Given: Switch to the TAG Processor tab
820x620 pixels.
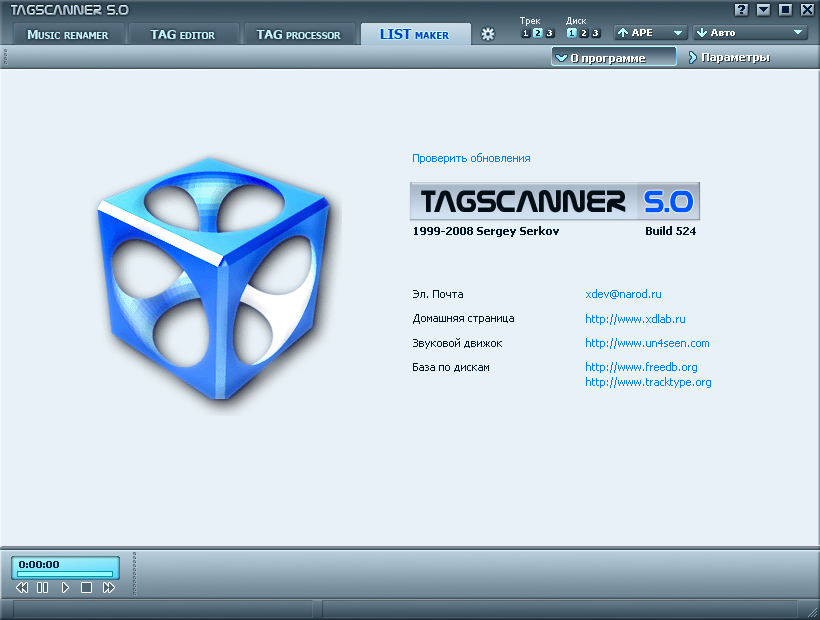Looking at the screenshot, I should 298,35.
